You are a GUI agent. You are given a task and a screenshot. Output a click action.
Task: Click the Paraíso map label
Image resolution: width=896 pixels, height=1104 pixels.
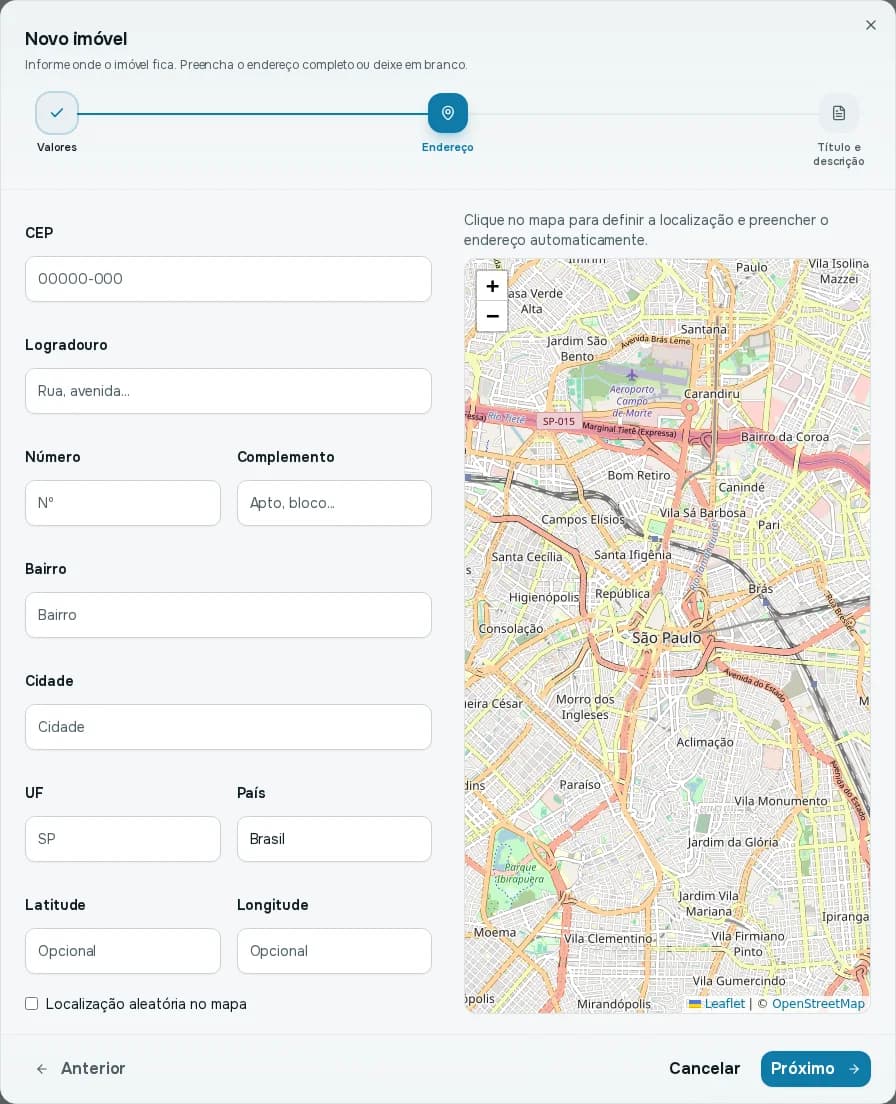coord(580,784)
